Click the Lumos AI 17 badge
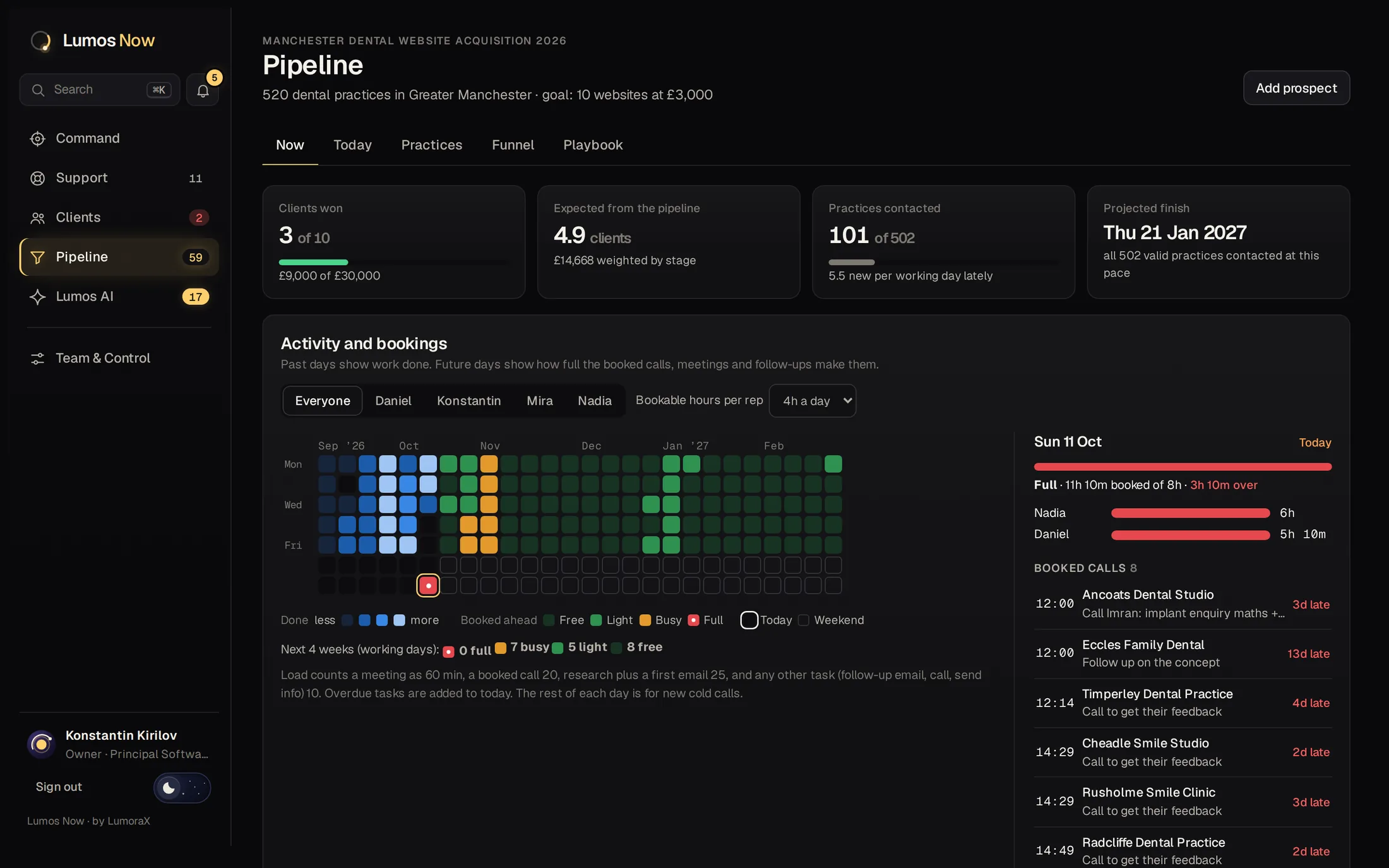The image size is (1389, 868). pos(196,297)
